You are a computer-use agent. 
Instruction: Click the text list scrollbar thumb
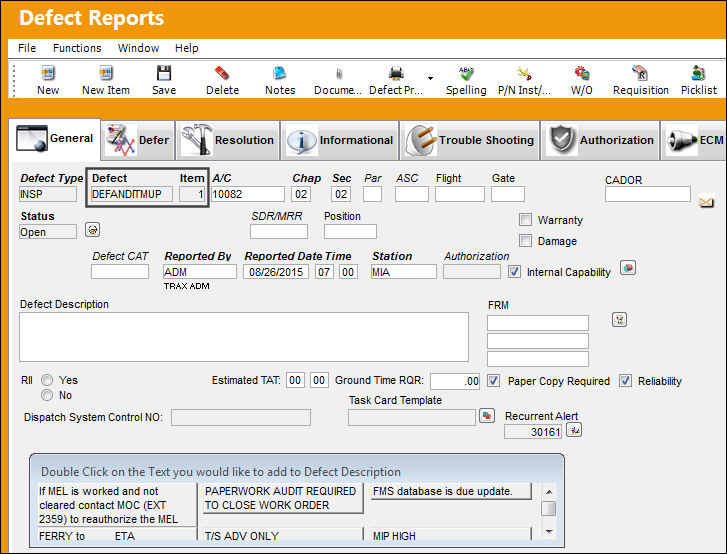click(549, 508)
